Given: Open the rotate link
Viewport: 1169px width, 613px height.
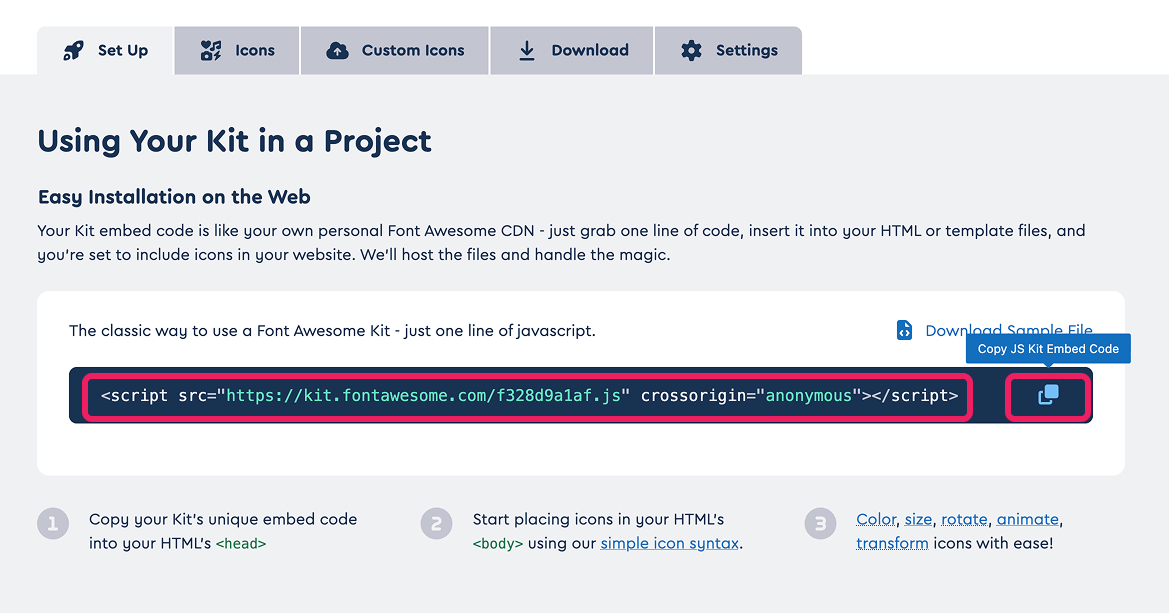Looking at the screenshot, I should (x=964, y=519).
